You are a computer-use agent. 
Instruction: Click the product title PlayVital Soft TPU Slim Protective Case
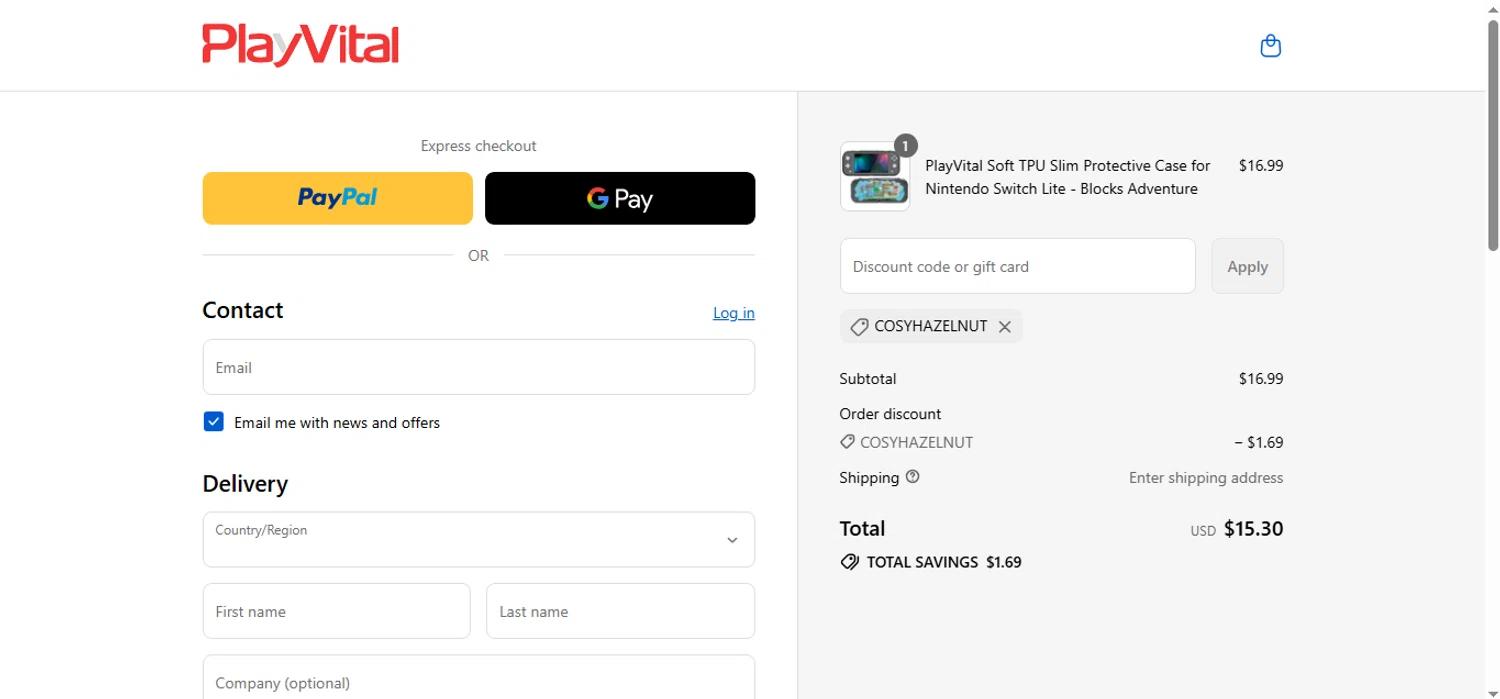point(1068,177)
